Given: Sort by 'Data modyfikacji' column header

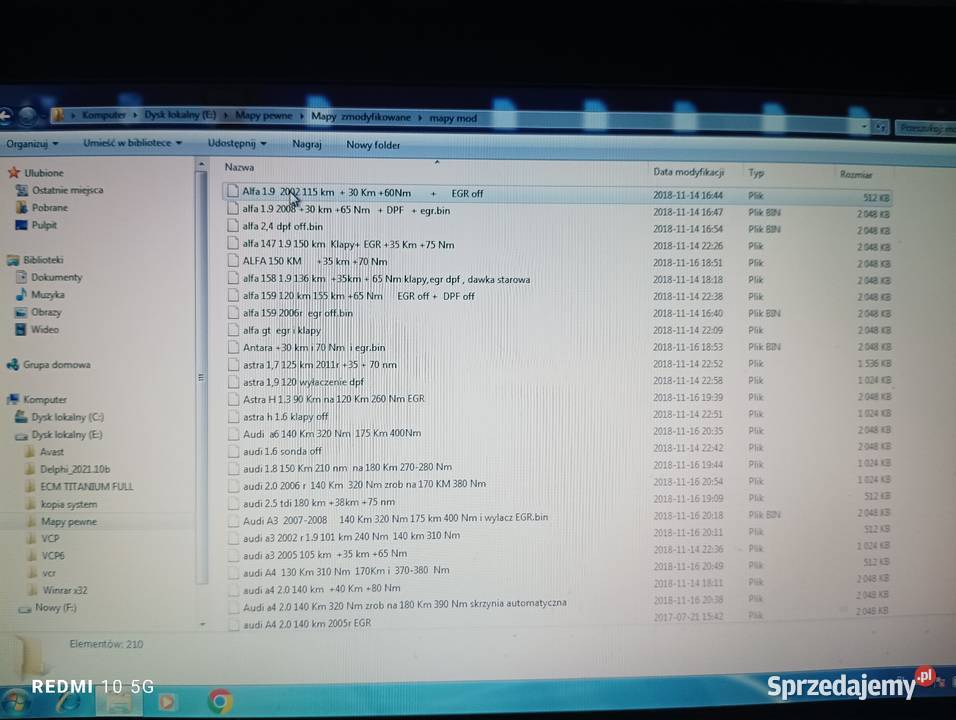Looking at the screenshot, I should [x=689, y=172].
